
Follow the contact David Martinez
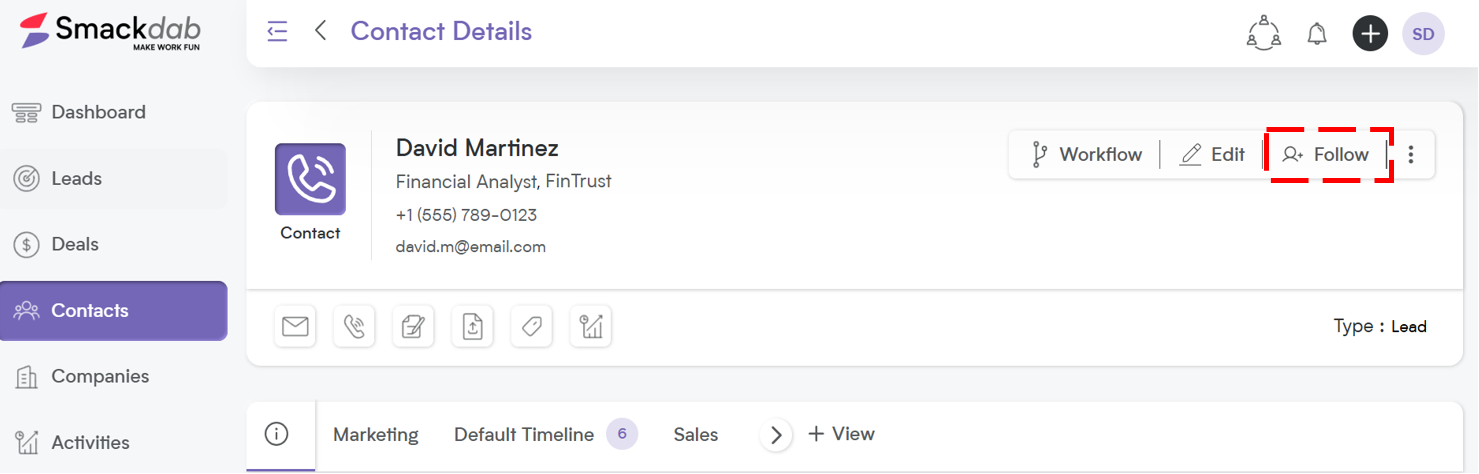tap(1326, 154)
